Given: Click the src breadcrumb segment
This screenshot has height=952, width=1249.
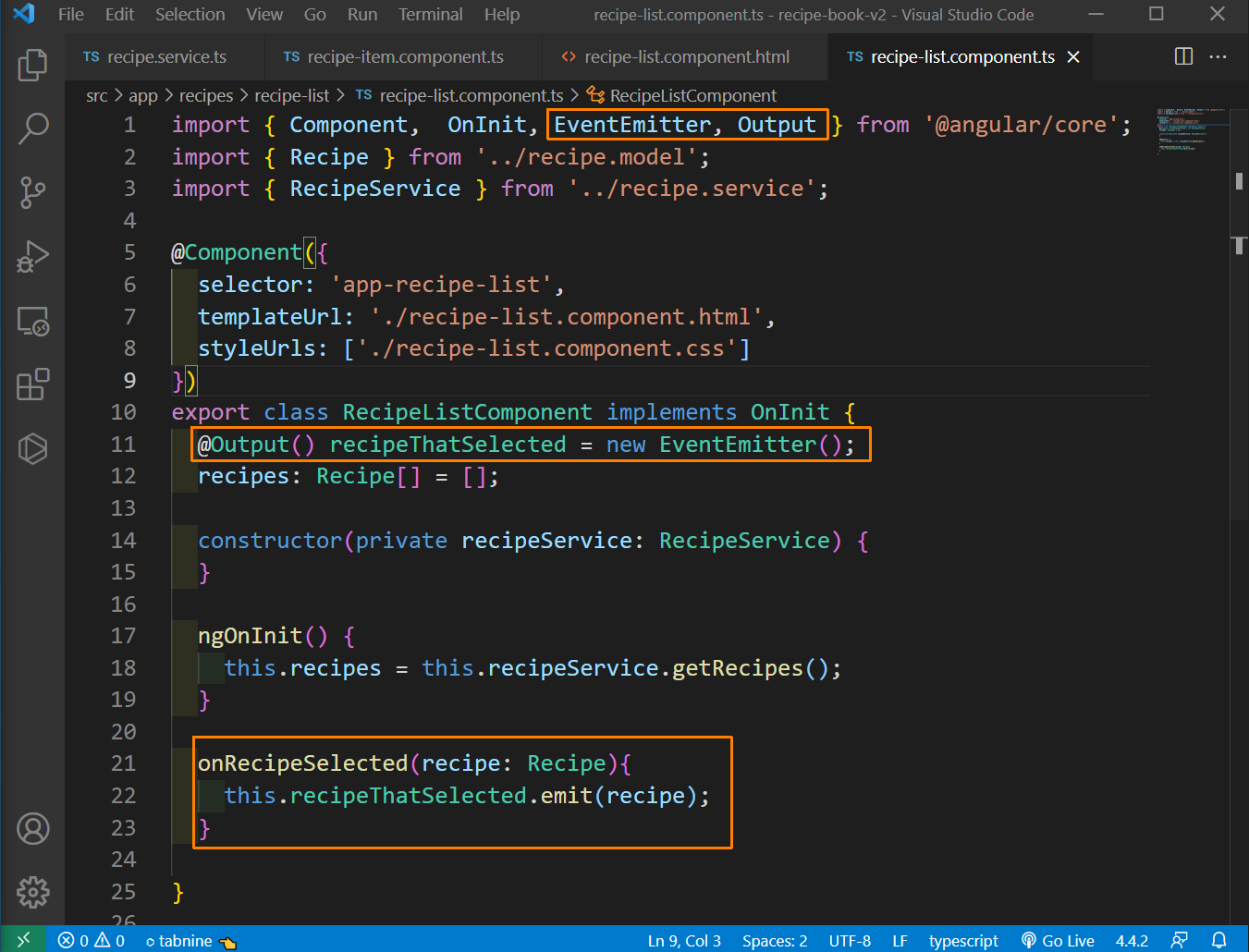Looking at the screenshot, I should point(96,96).
